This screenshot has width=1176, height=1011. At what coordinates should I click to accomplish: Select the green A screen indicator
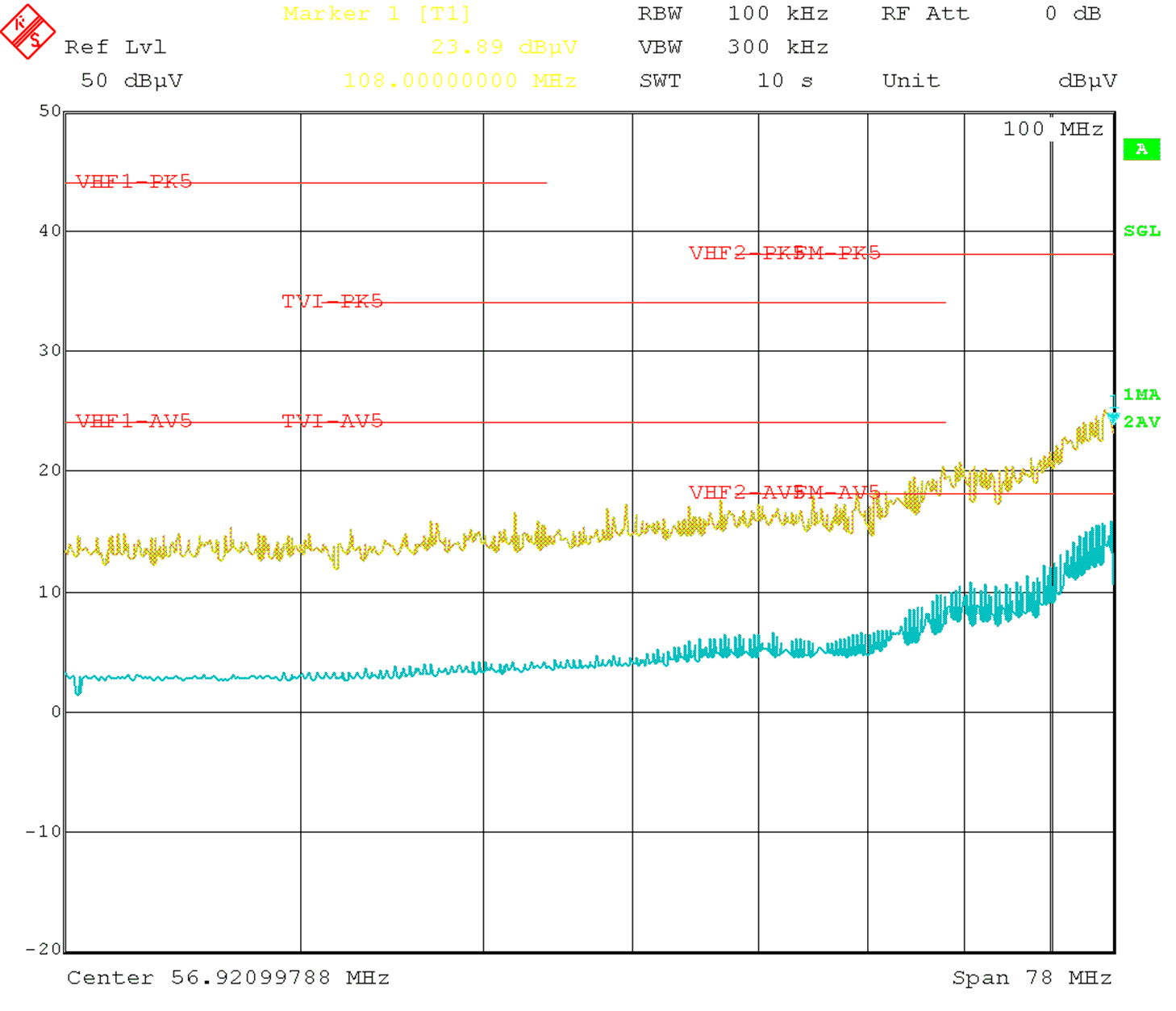[x=1142, y=148]
